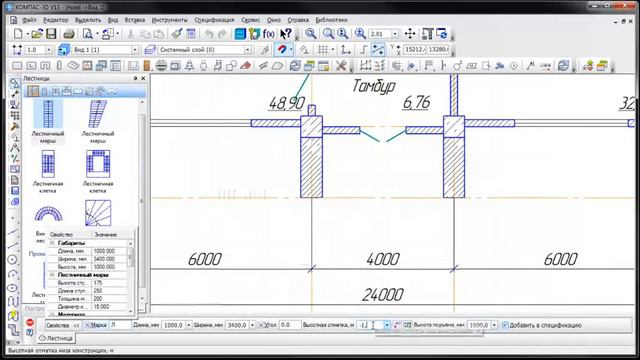Image resolution: width=640 pixels, height=360 pixels.
Task: Open the Высота подъема dropdown arrow
Action: click(x=494, y=325)
